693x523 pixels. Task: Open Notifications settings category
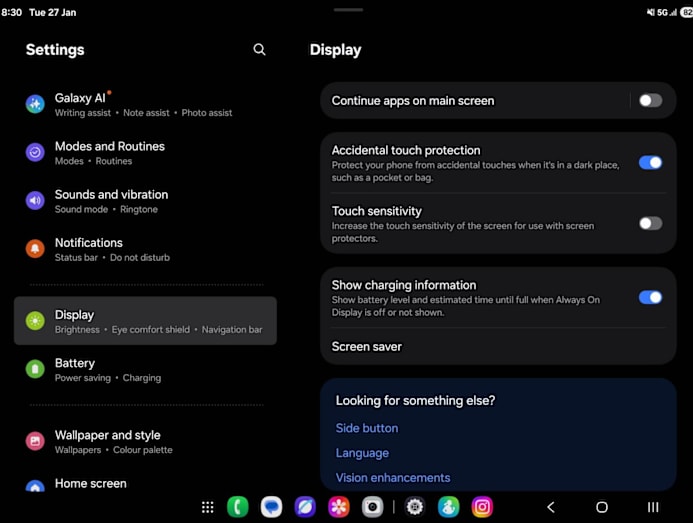tap(89, 249)
